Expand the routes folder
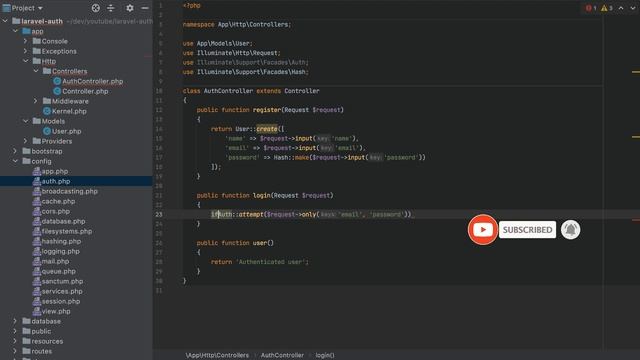The width and height of the screenshot is (640, 360). click(x=15, y=351)
